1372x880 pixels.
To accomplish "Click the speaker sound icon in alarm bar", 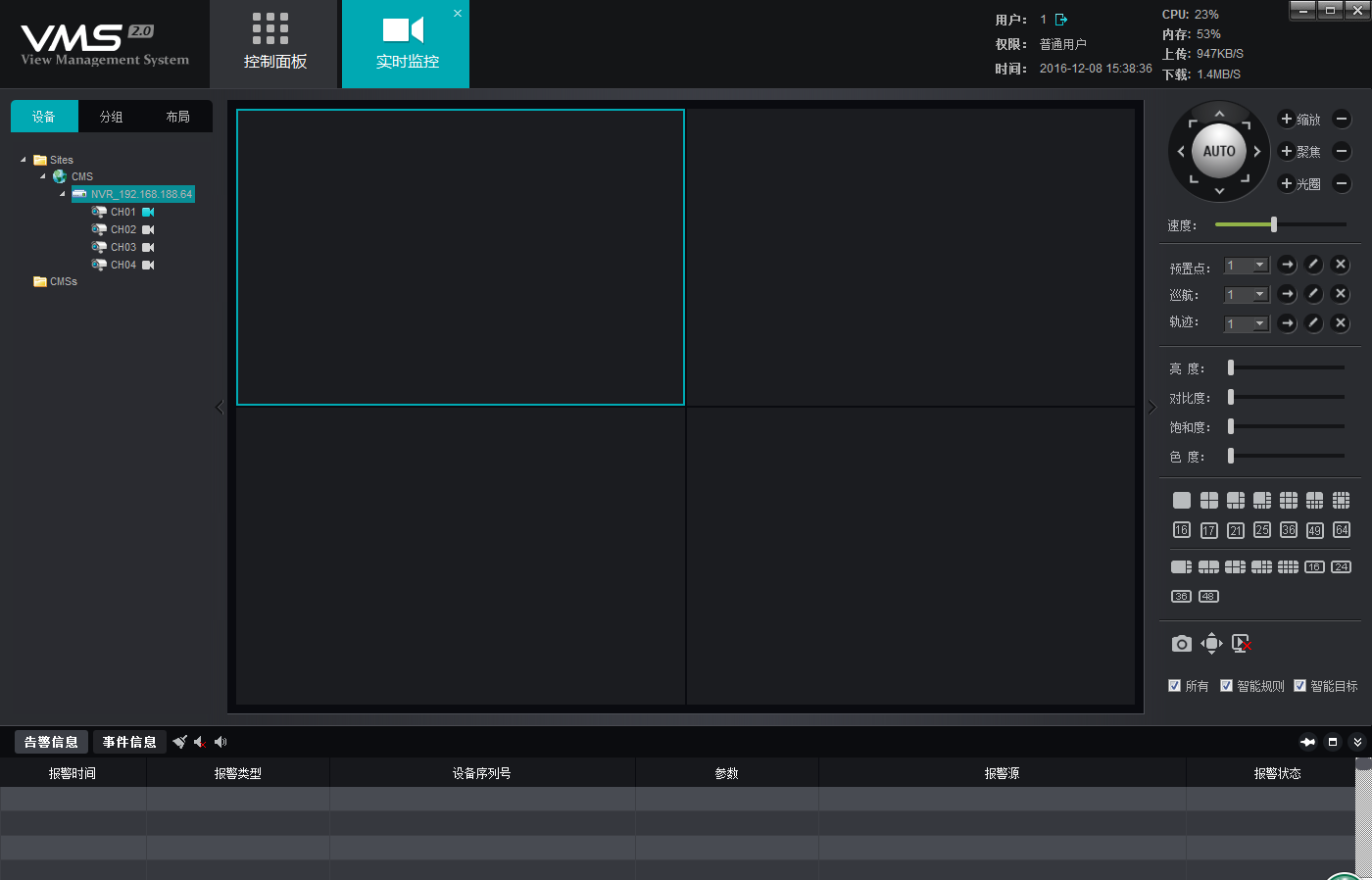I will pos(220,742).
